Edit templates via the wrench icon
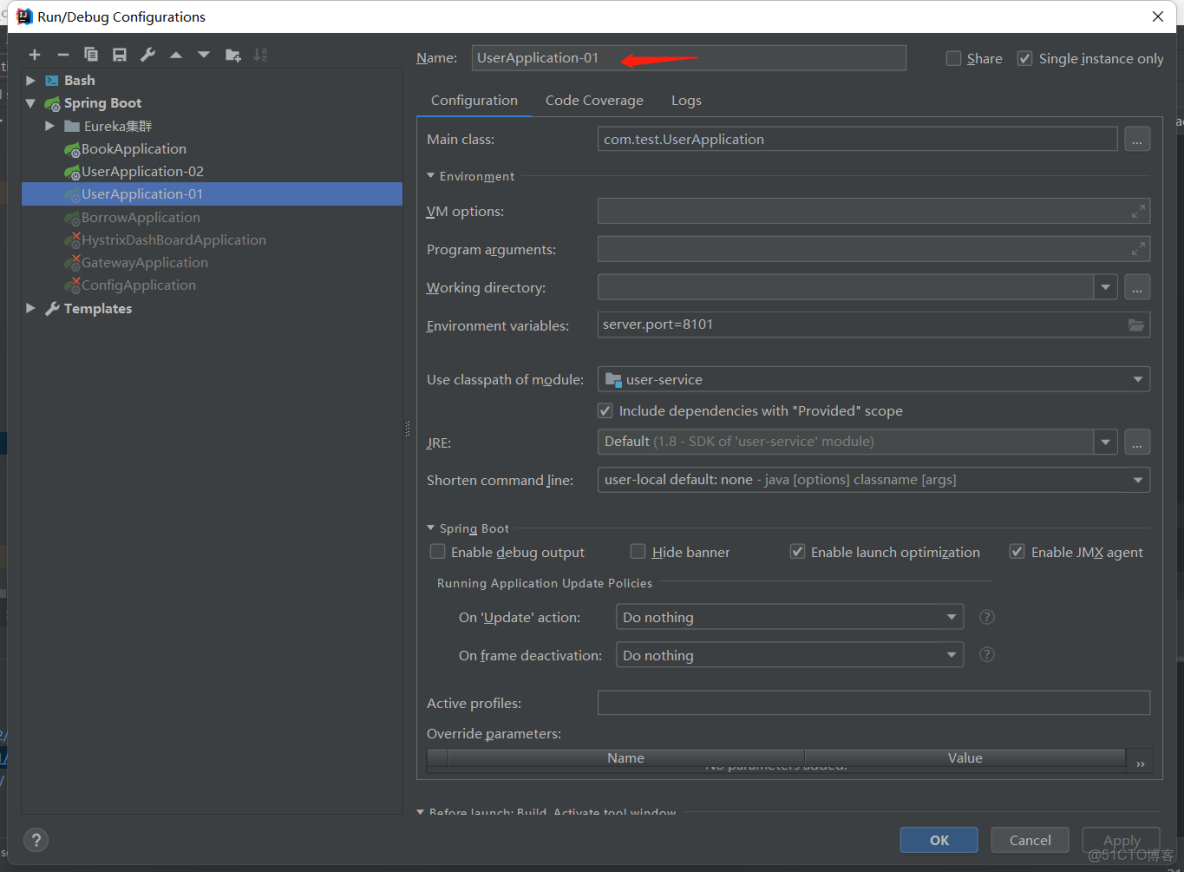The image size is (1184, 872). point(145,55)
